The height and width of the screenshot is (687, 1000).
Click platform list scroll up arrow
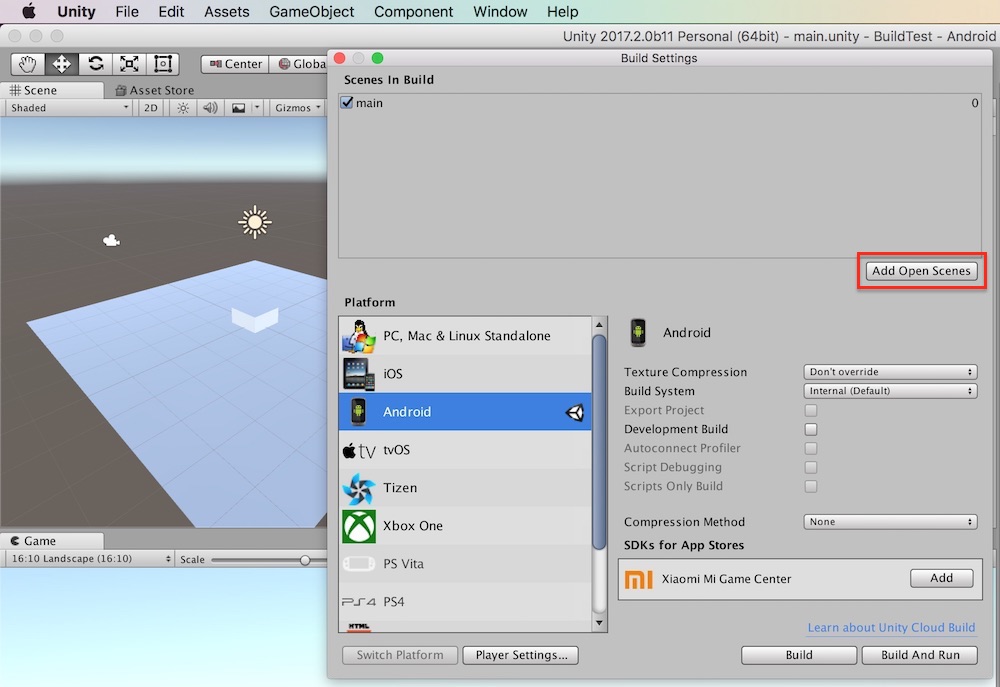(599, 325)
